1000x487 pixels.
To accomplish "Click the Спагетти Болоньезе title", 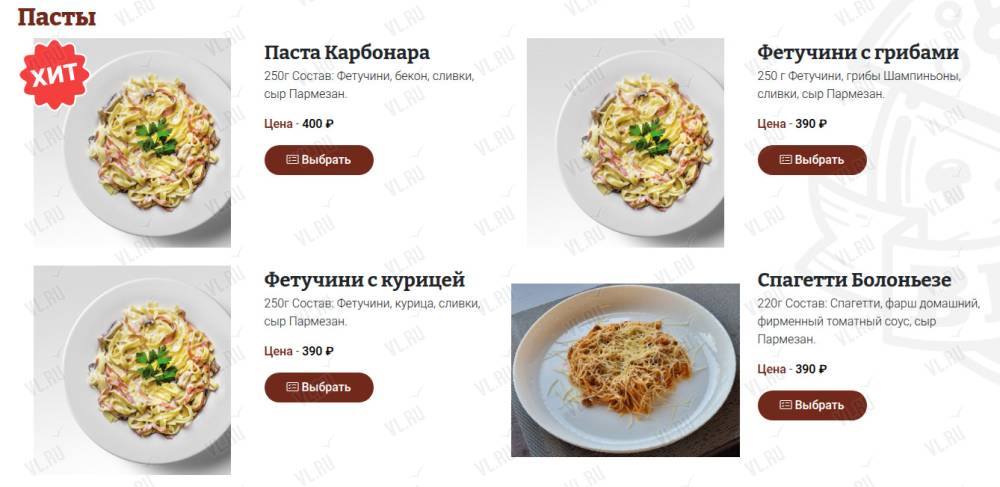I will (x=855, y=280).
